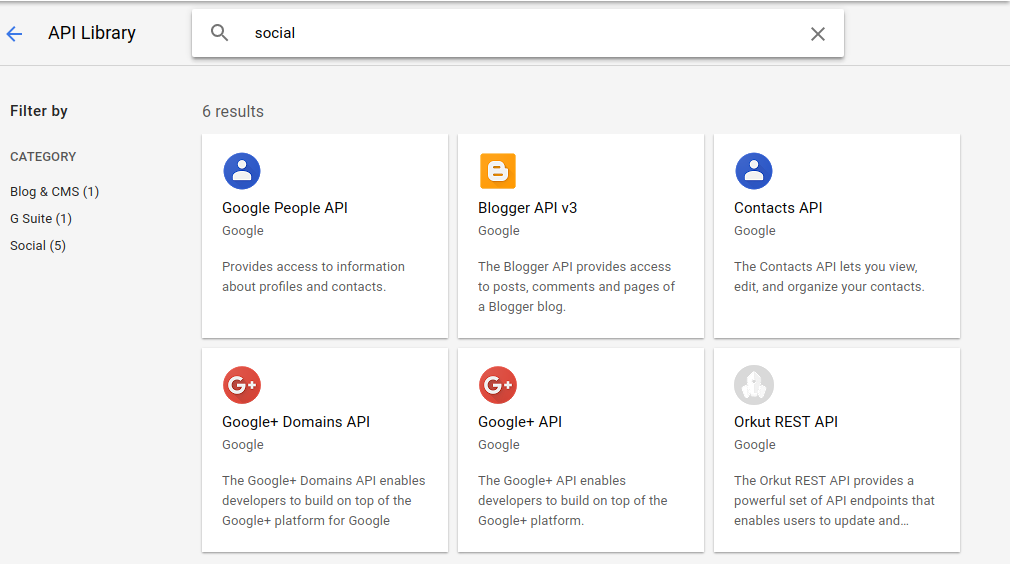Click the Orkut REST API description text
1010x564 pixels.
pos(834,500)
